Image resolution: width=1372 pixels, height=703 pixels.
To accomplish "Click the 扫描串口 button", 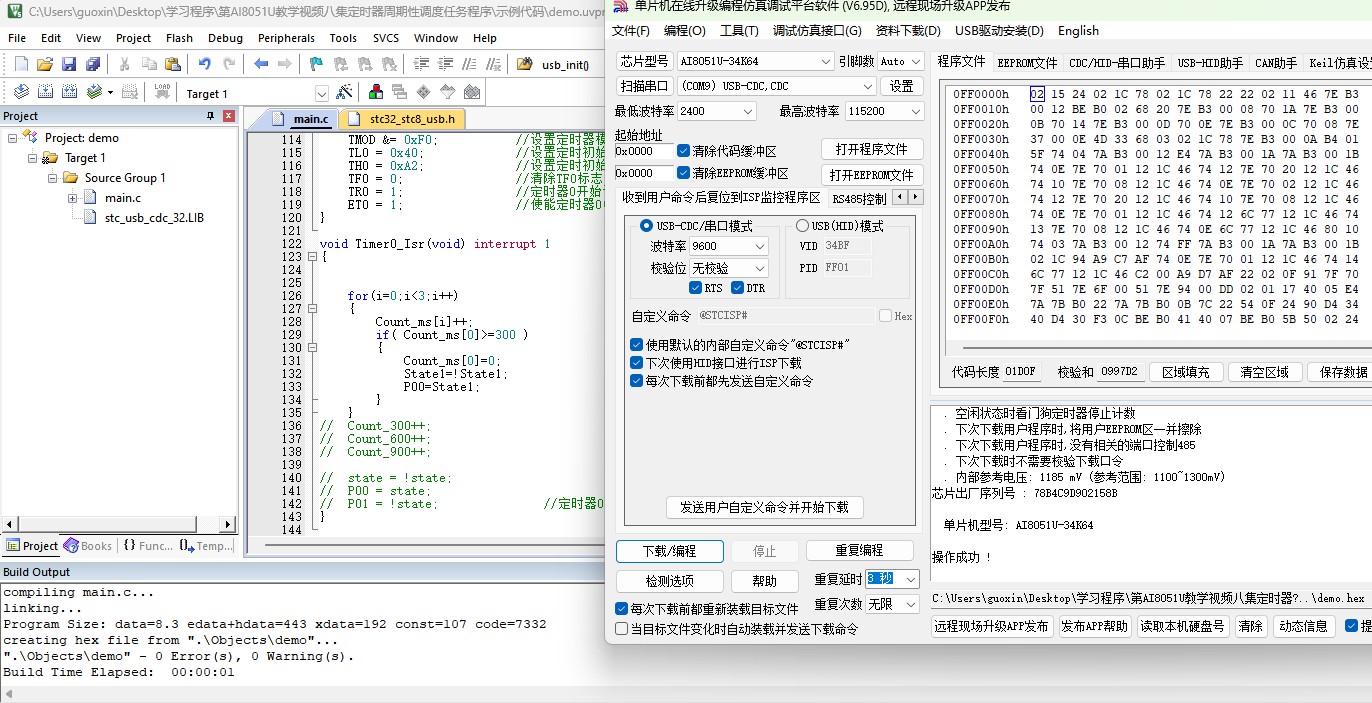I will (643, 86).
